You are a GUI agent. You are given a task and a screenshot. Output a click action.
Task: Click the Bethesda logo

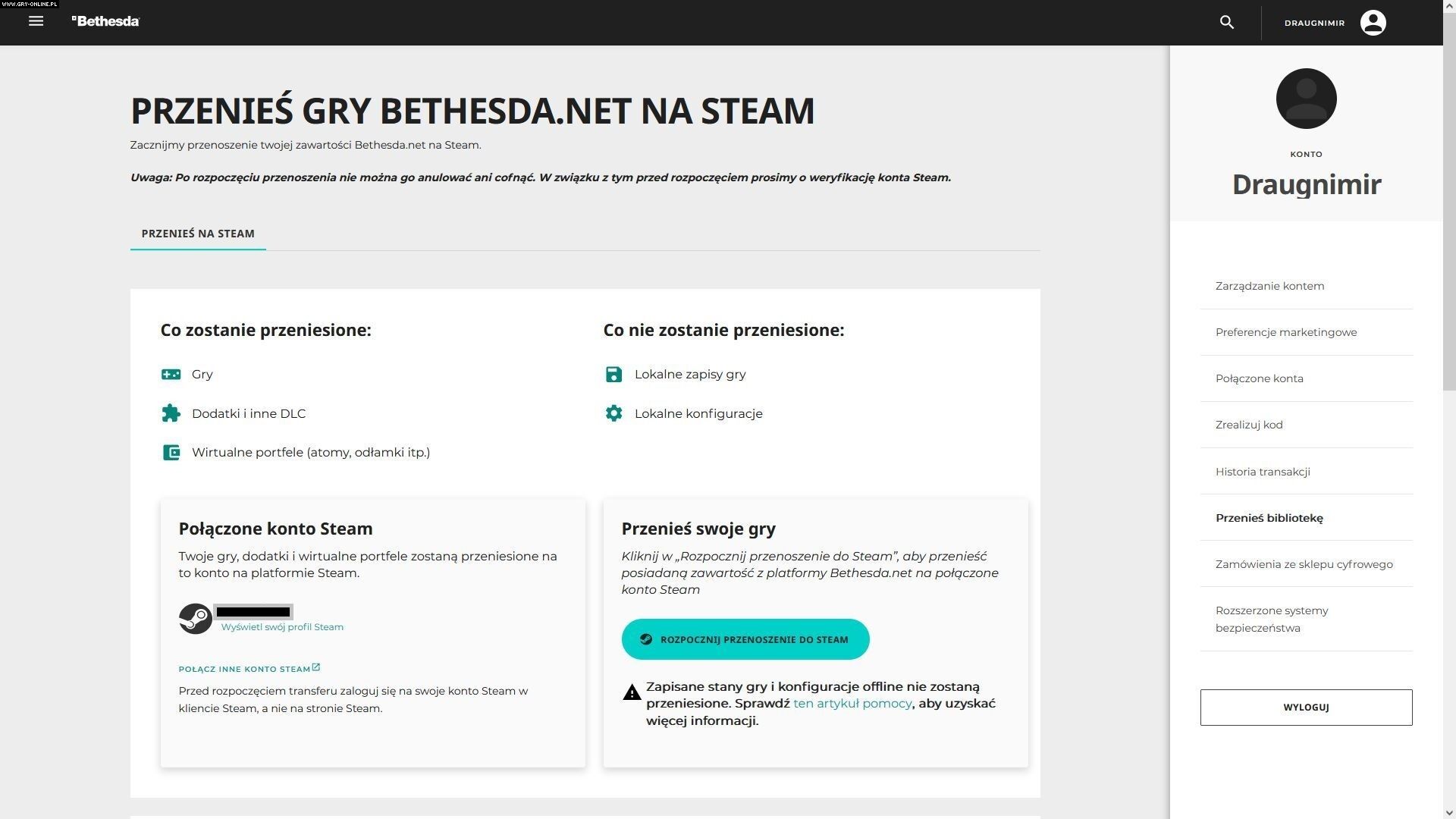tap(105, 21)
